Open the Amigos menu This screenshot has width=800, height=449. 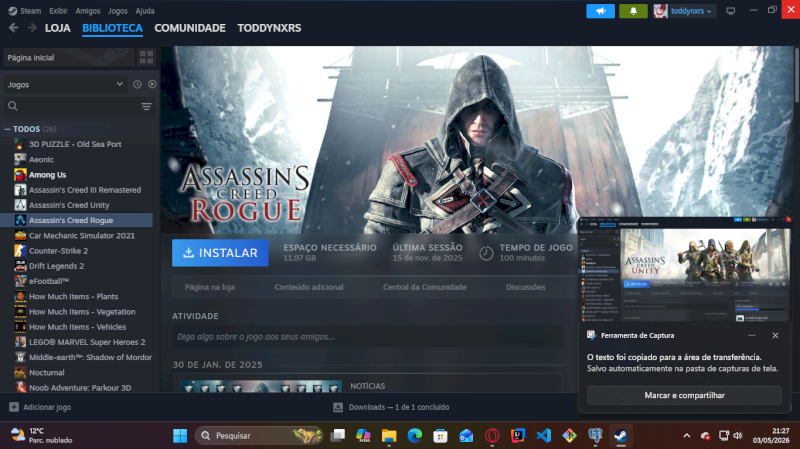click(x=88, y=11)
